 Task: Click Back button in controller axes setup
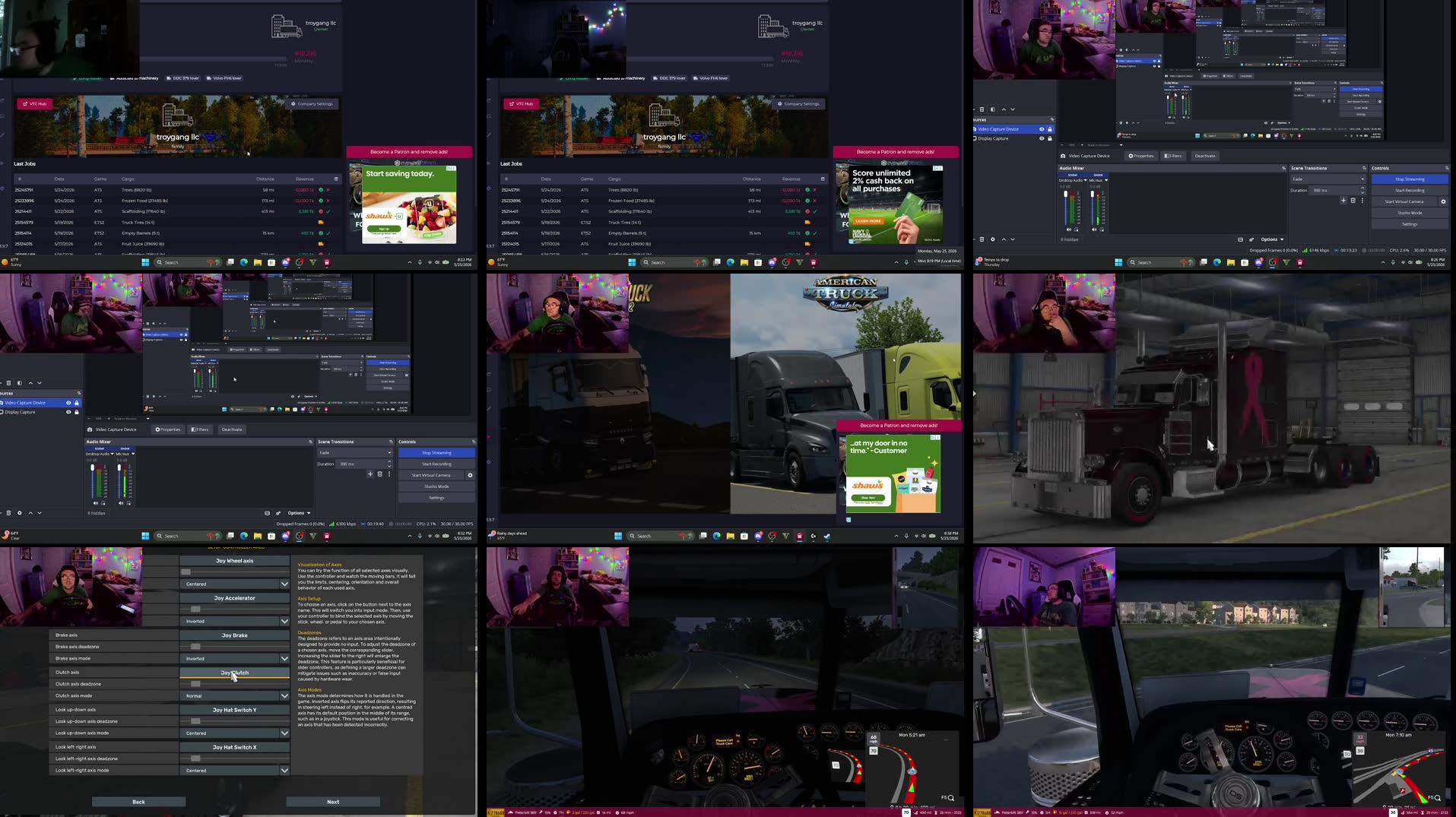(138, 802)
